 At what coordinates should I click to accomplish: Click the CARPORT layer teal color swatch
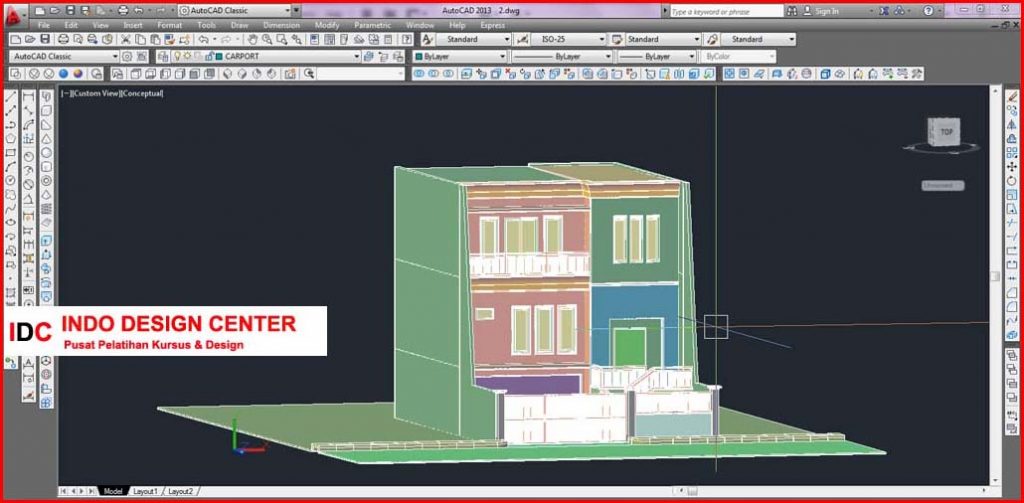[219, 57]
